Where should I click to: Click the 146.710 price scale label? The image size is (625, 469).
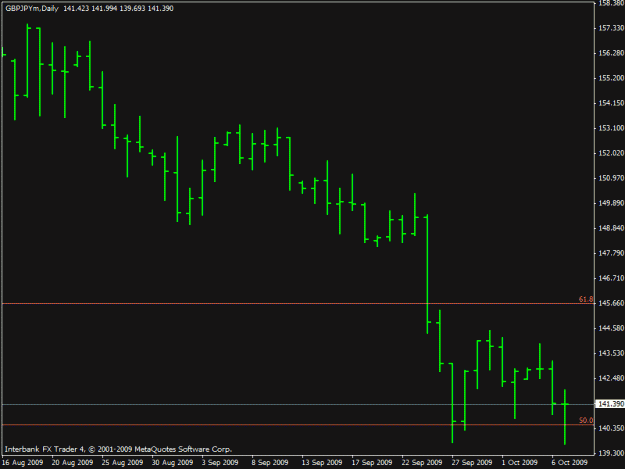tap(611, 278)
